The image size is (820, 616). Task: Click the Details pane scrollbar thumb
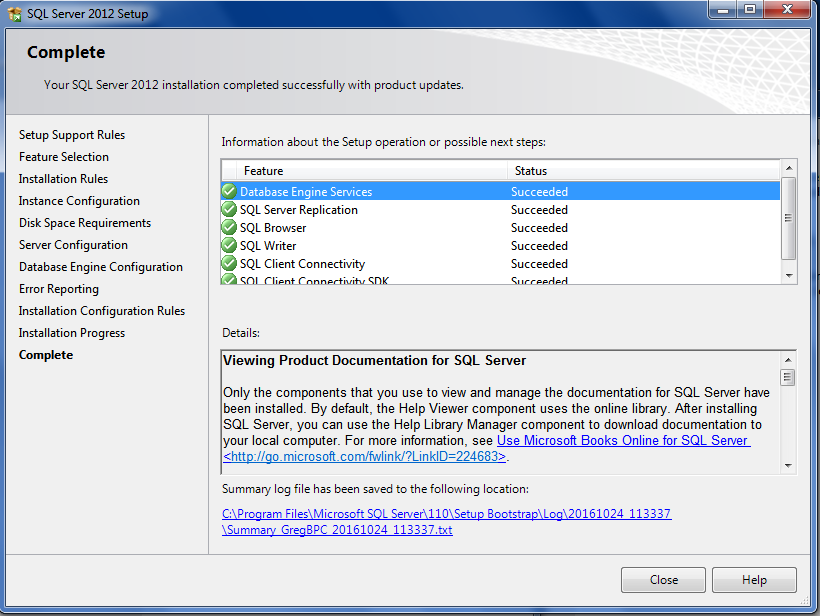pos(788,377)
